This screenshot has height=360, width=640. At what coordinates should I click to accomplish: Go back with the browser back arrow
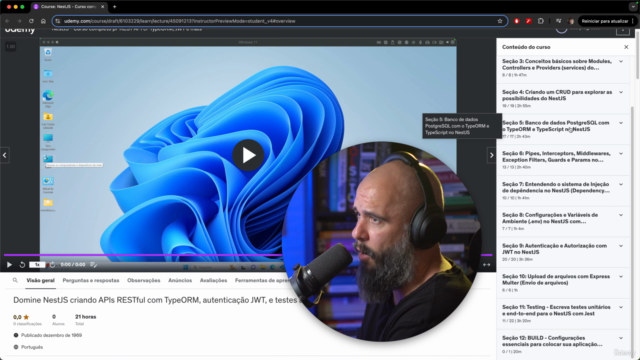pyautogui.click(x=7, y=21)
